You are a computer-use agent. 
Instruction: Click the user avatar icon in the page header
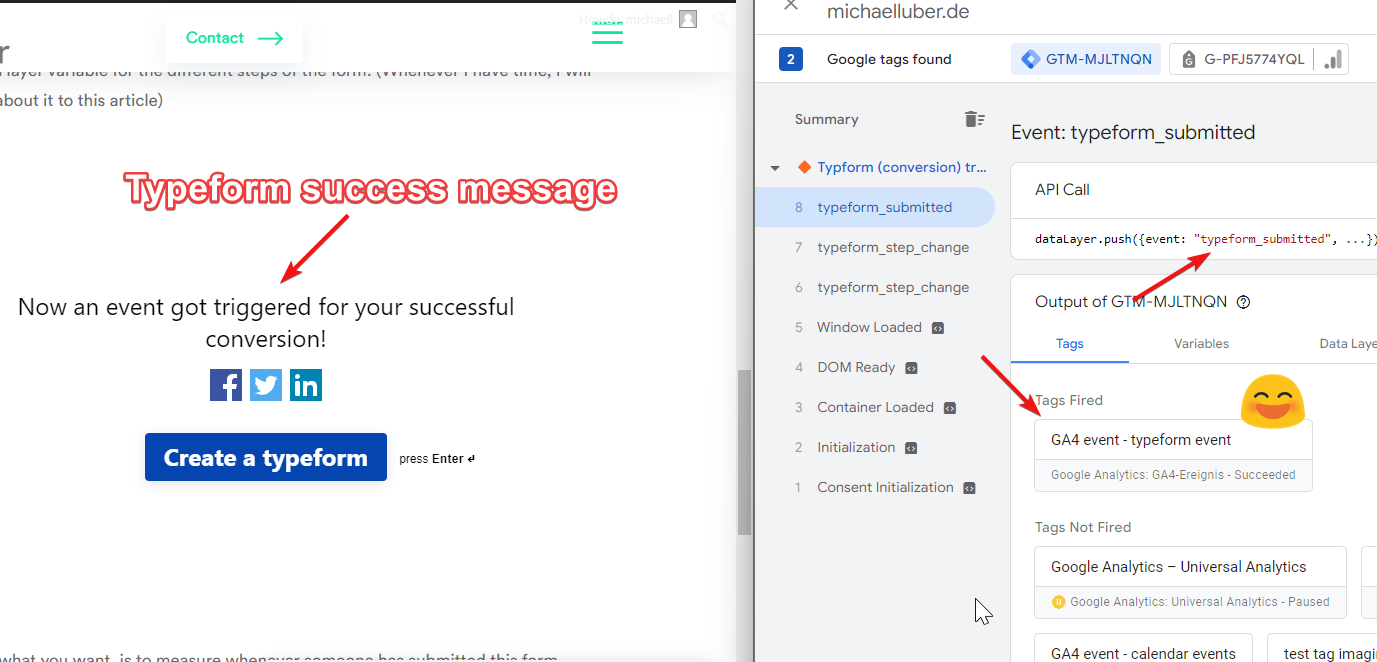(687, 19)
